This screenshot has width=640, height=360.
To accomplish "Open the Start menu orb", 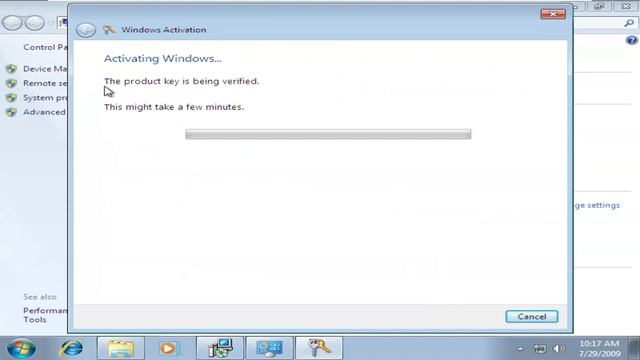I will (21, 349).
